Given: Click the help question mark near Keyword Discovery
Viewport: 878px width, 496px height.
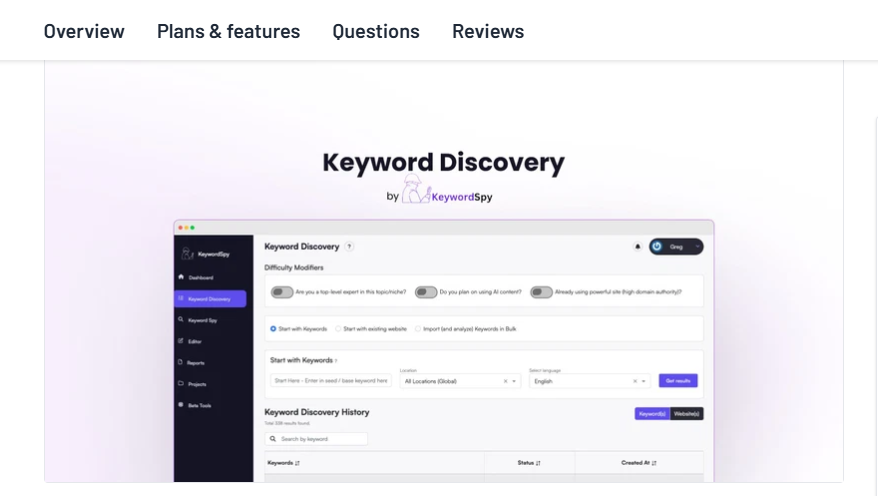Looking at the screenshot, I should click(349, 246).
